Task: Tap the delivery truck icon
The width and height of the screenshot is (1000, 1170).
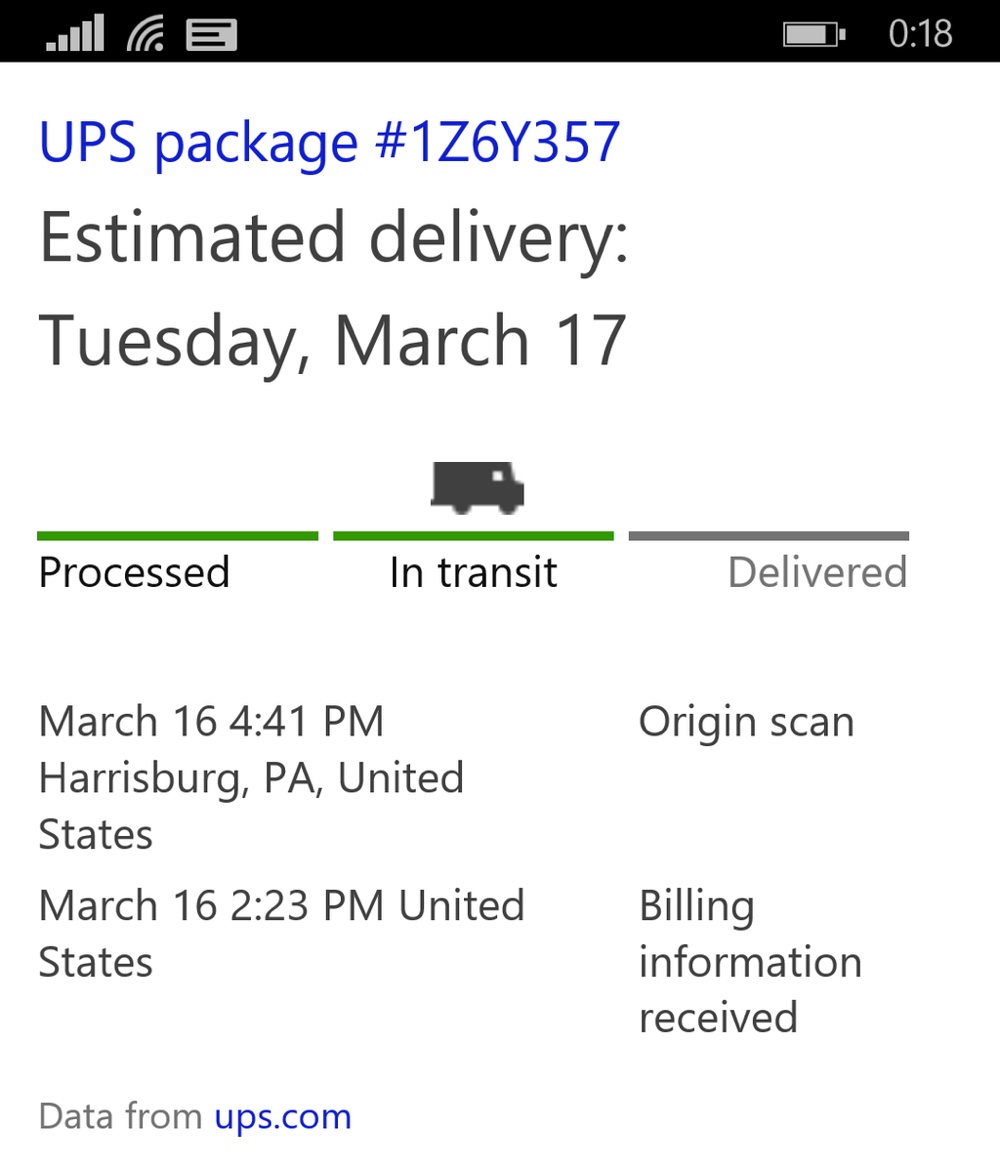Action: [477, 488]
